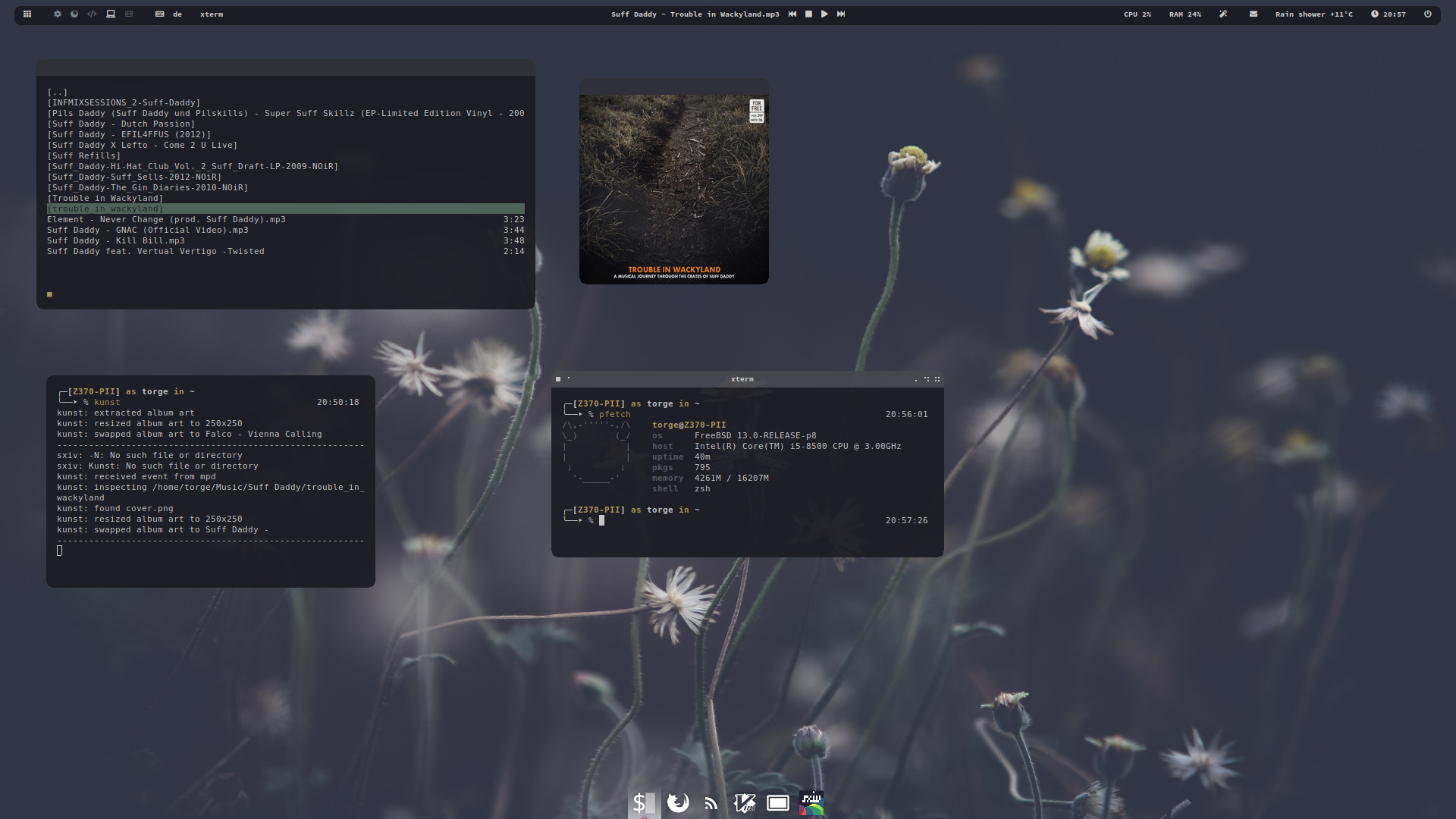The height and width of the screenshot is (819, 1456).
Task: Go to parent directory [..] in music browser
Action: coord(58,92)
